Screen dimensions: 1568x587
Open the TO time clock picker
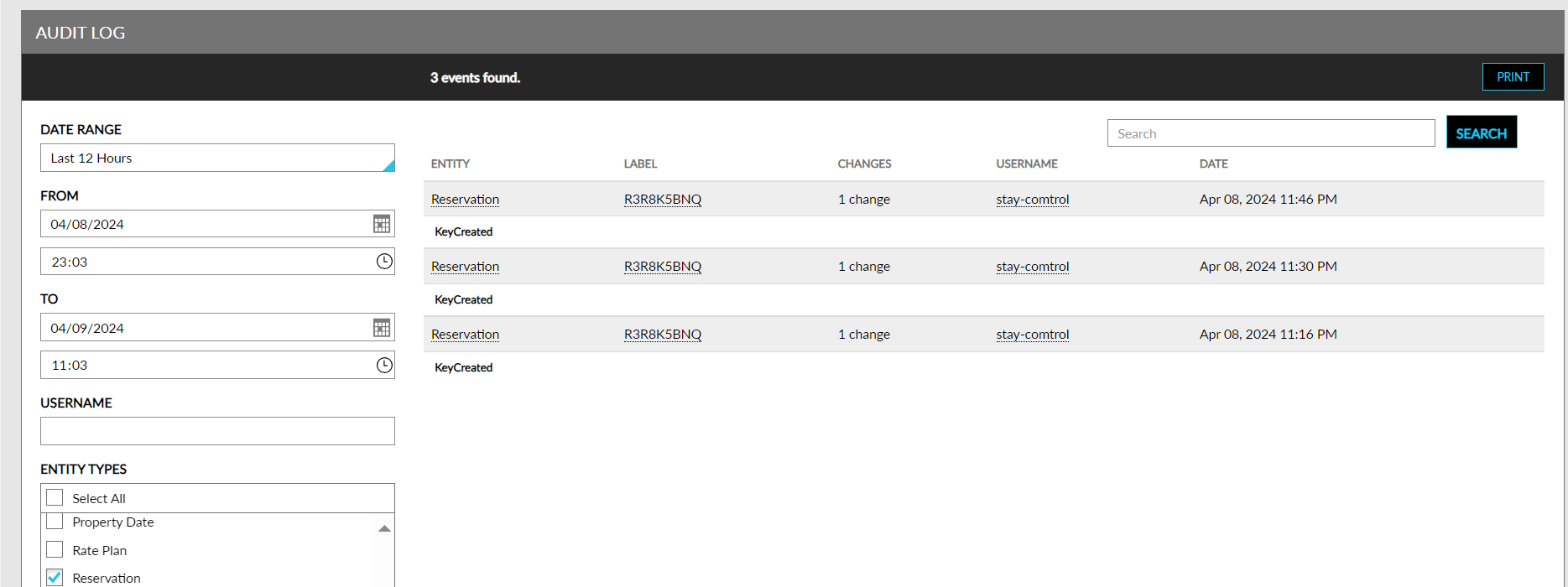pyautogui.click(x=384, y=365)
